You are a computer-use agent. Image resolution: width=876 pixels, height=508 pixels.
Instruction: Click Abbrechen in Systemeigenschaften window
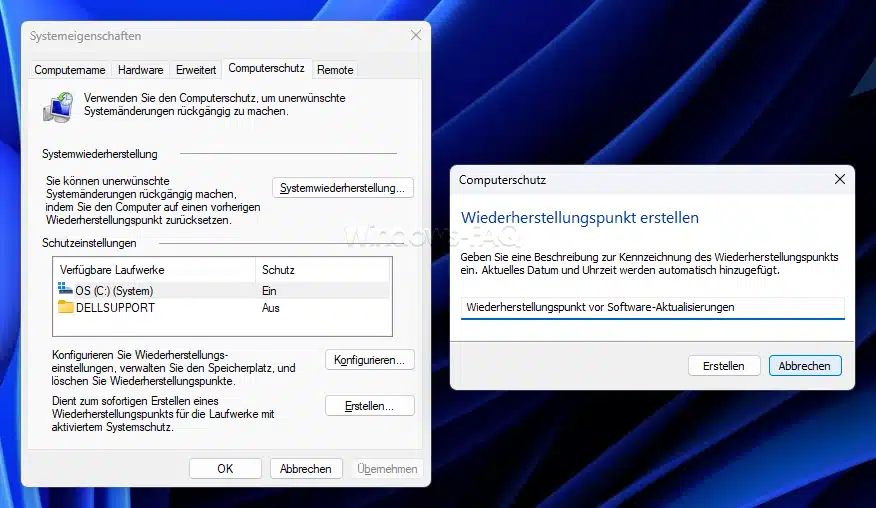click(306, 468)
